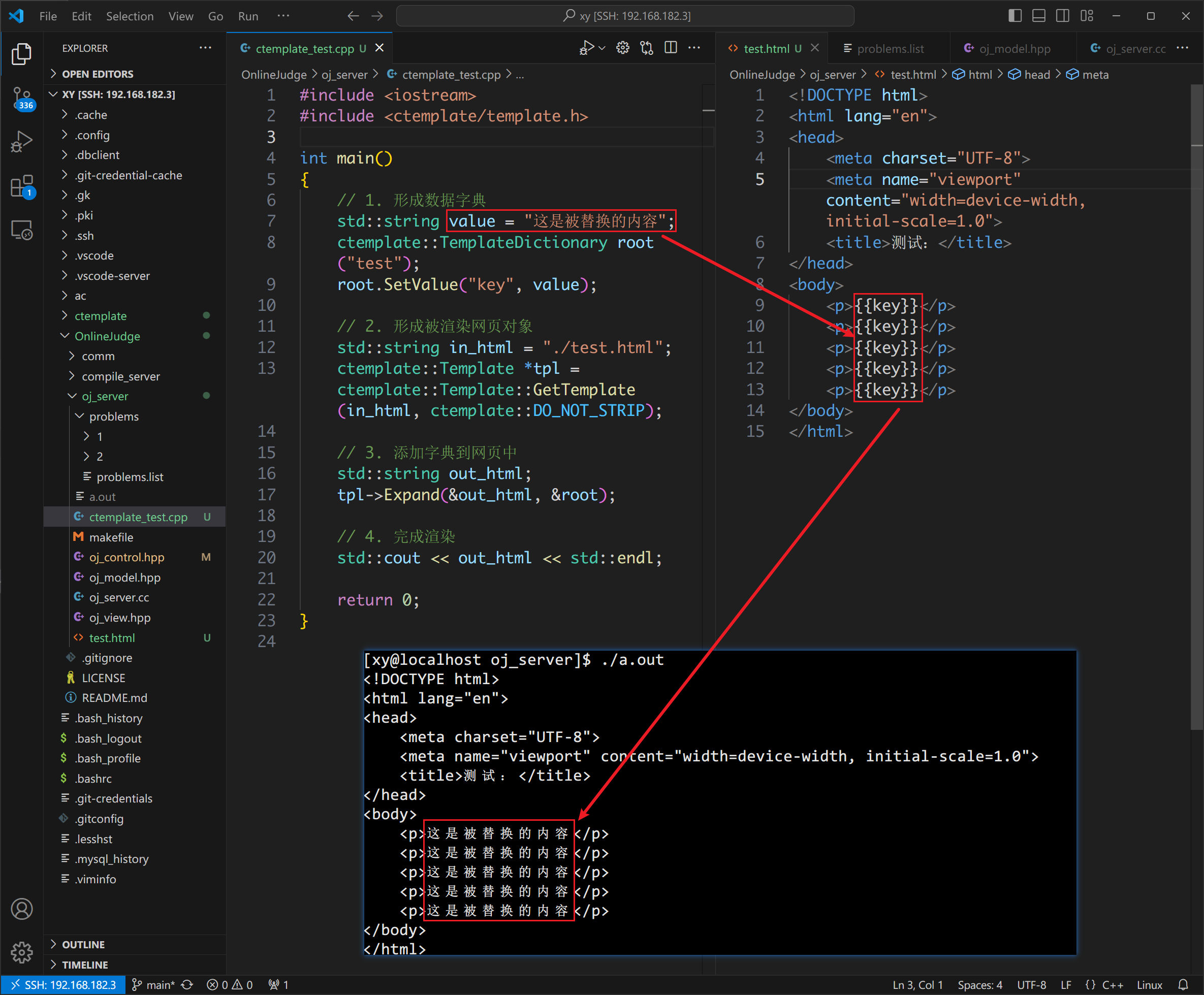Open the Selection menu

(x=130, y=16)
